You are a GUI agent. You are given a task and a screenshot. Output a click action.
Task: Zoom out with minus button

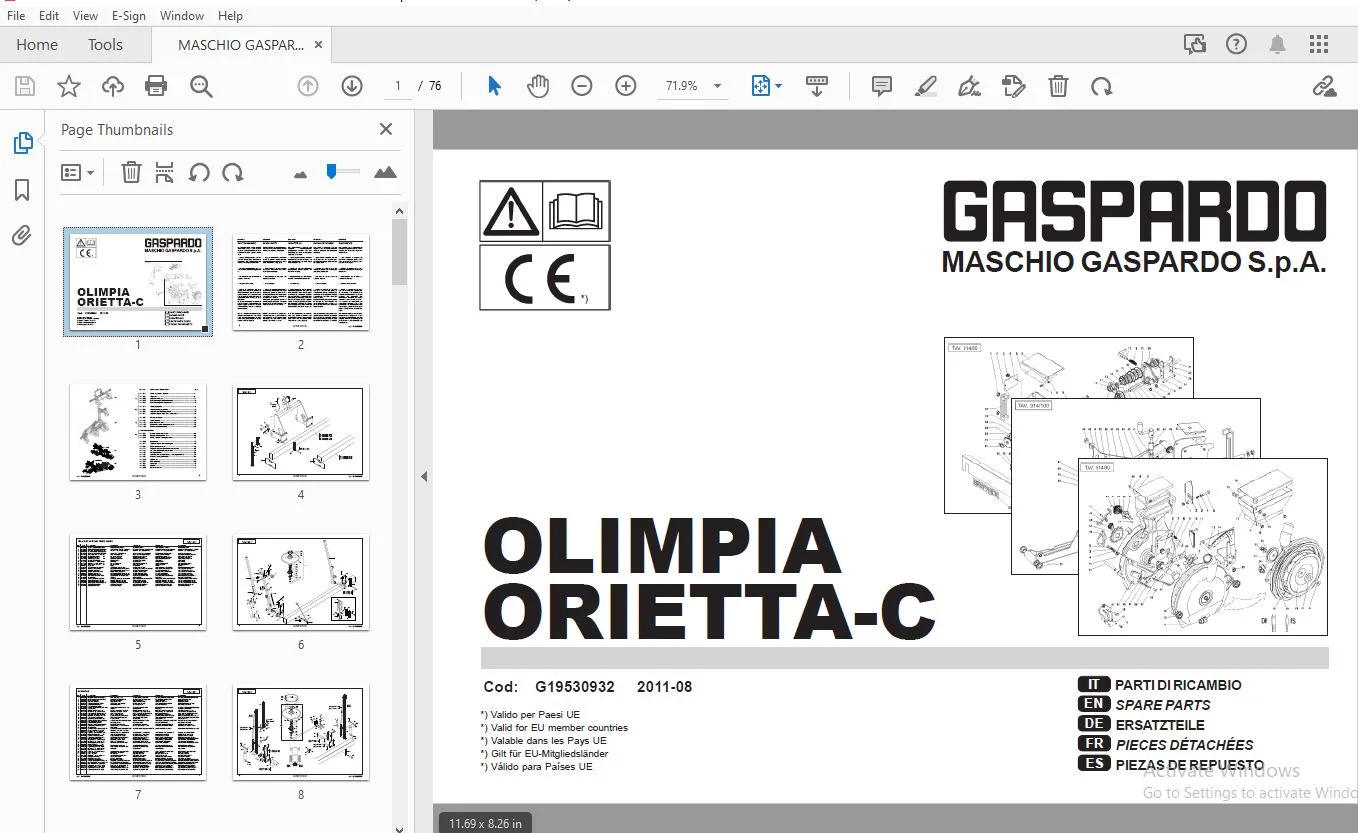click(582, 86)
